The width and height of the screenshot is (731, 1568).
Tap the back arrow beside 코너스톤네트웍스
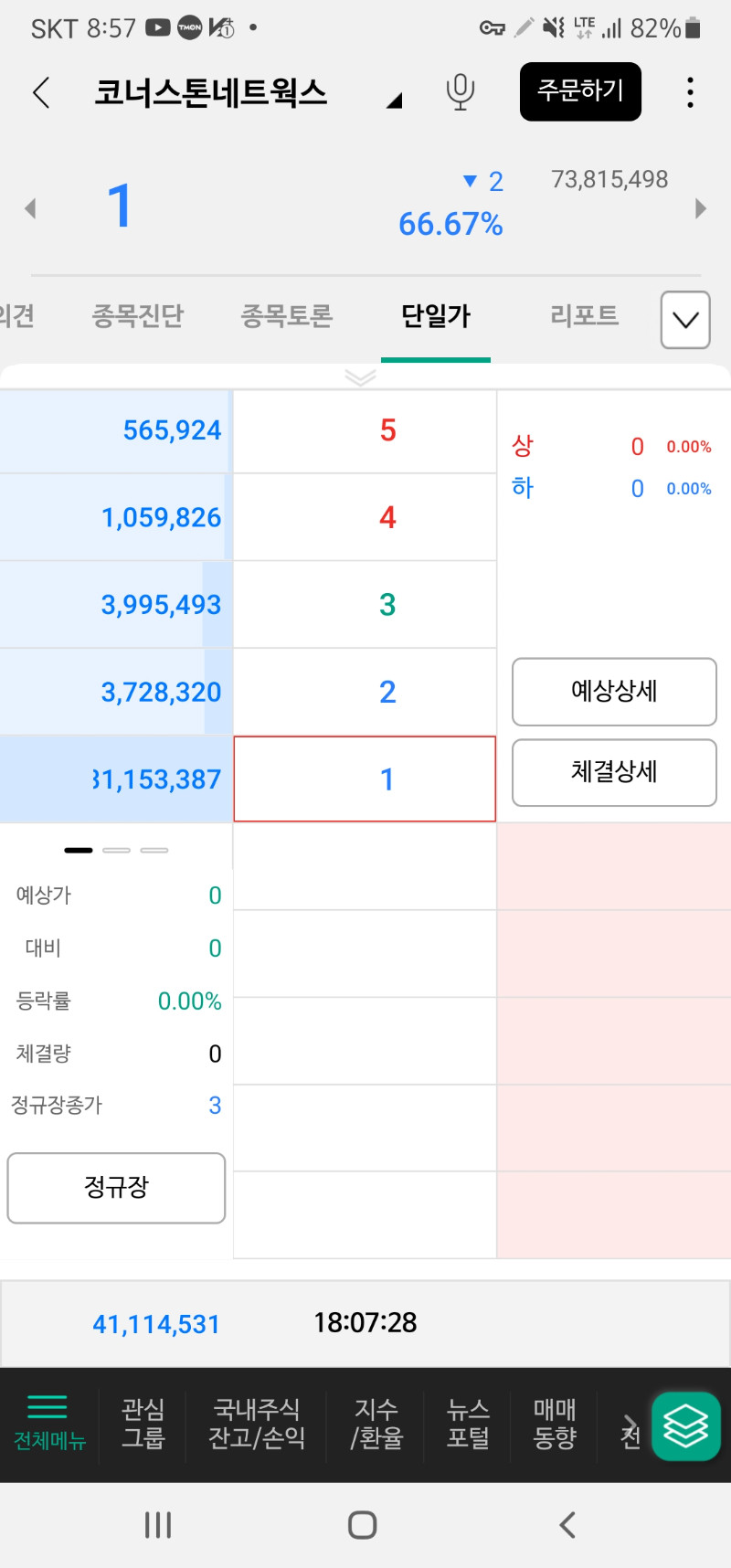[41, 92]
